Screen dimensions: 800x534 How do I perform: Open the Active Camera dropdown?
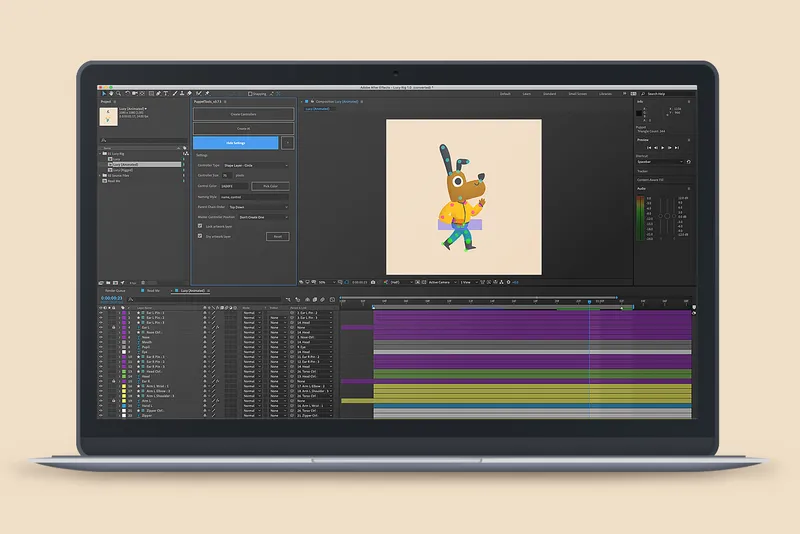click(442, 282)
